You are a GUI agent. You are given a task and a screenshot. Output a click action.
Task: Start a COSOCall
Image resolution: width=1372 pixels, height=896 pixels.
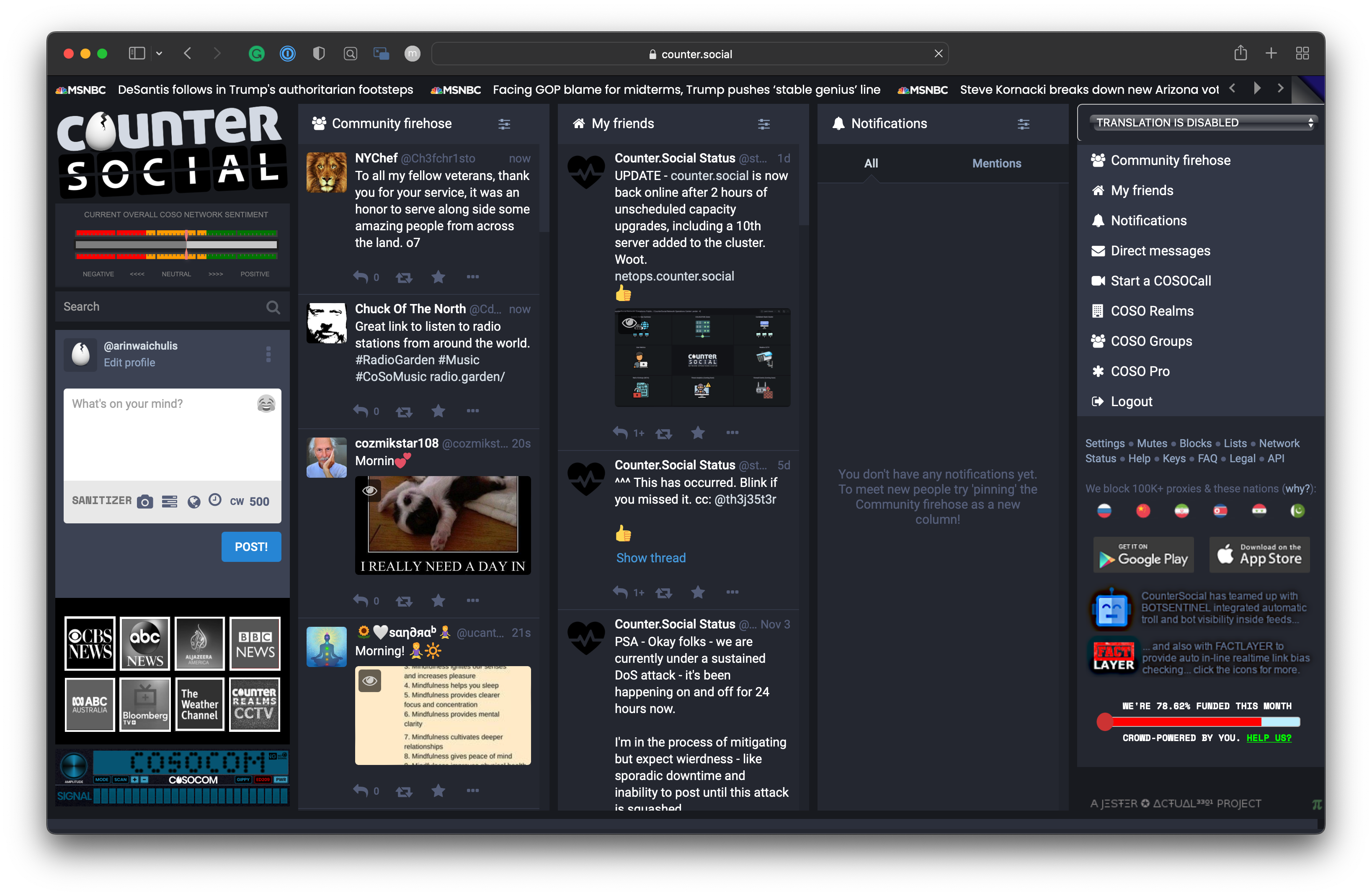1161,281
